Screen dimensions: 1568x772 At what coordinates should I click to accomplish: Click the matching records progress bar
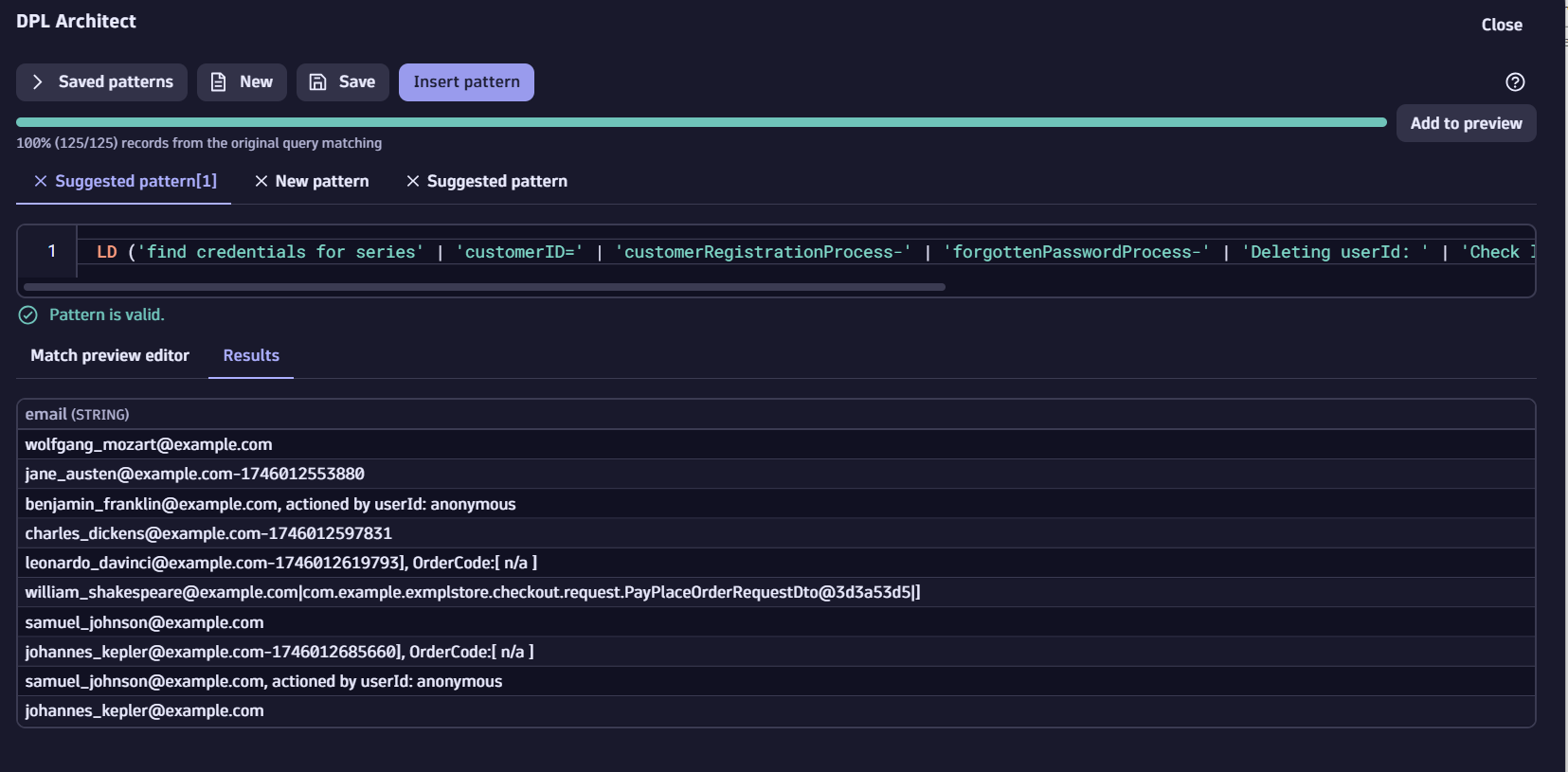[701, 122]
